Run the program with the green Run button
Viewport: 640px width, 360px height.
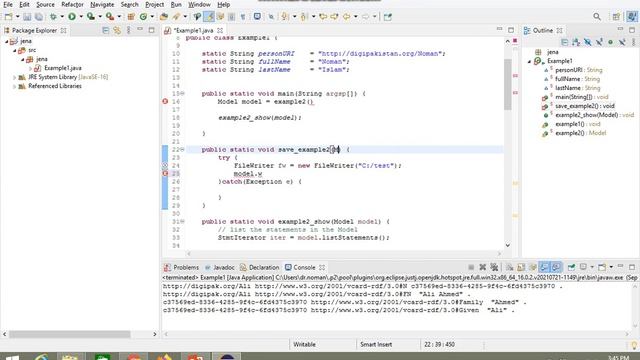point(72,17)
